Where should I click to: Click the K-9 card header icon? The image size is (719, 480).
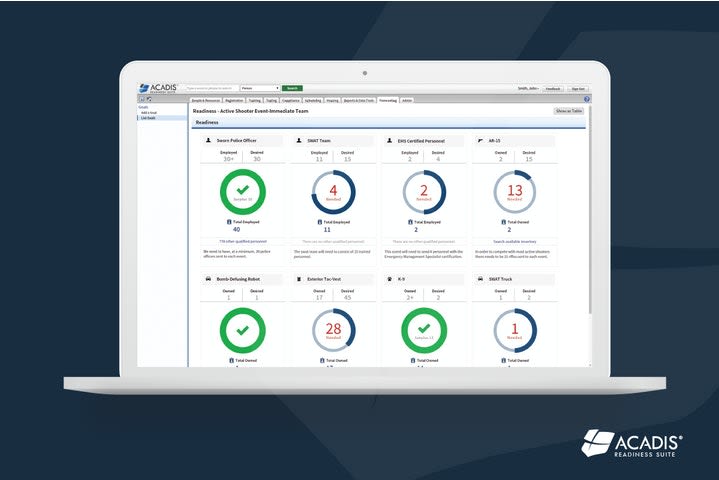pyautogui.click(x=388, y=280)
